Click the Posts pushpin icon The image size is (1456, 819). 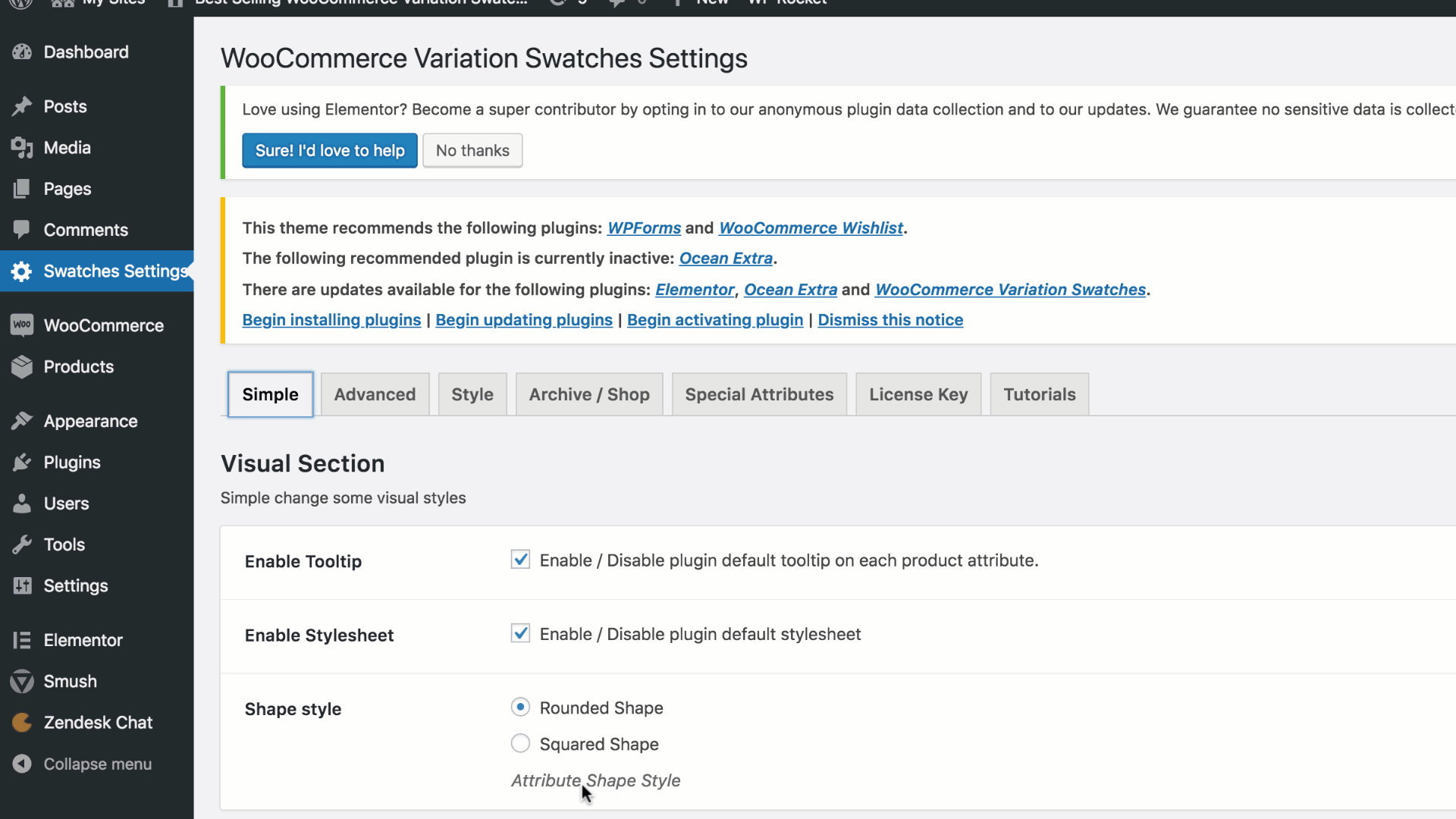coord(22,107)
